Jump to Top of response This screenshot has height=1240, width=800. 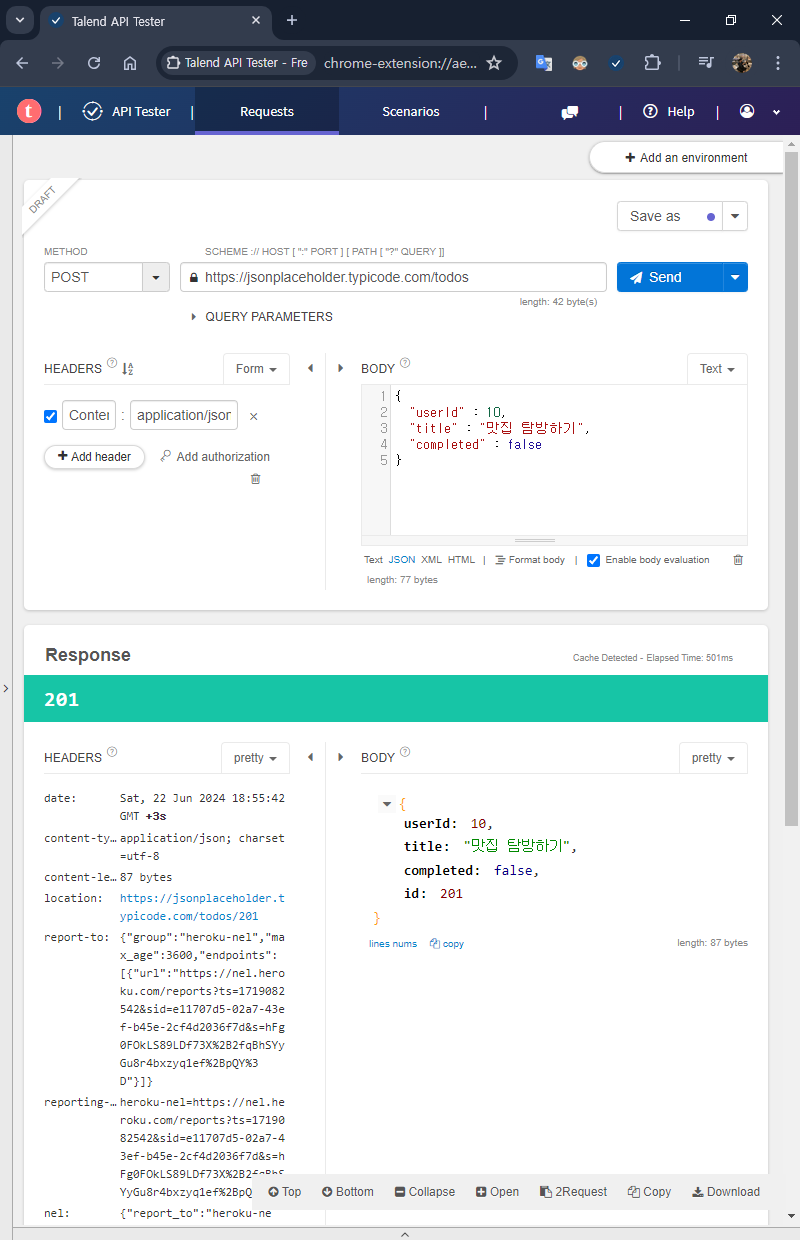click(x=285, y=1191)
